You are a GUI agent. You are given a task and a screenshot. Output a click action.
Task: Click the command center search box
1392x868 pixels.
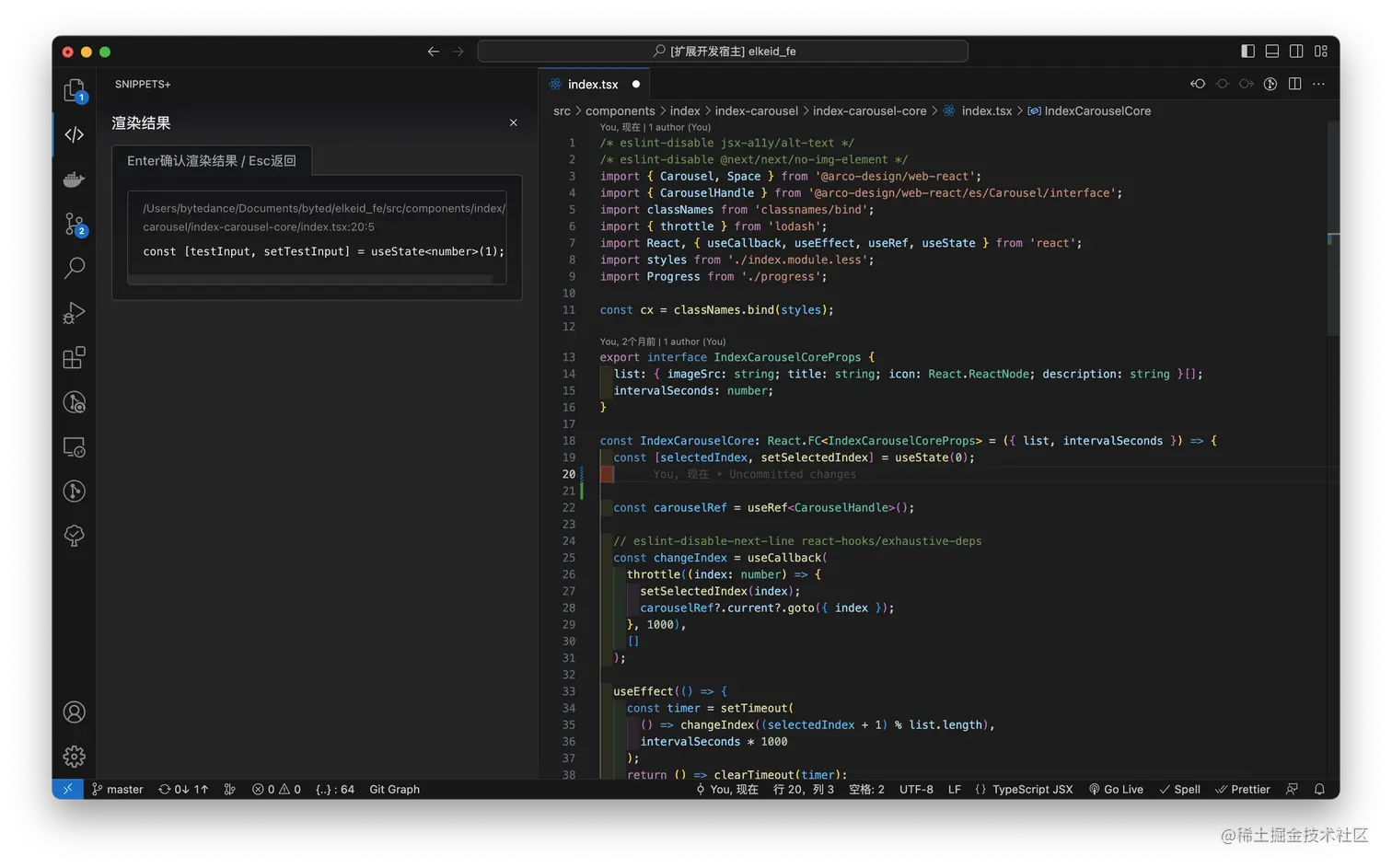click(x=723, y=52)
